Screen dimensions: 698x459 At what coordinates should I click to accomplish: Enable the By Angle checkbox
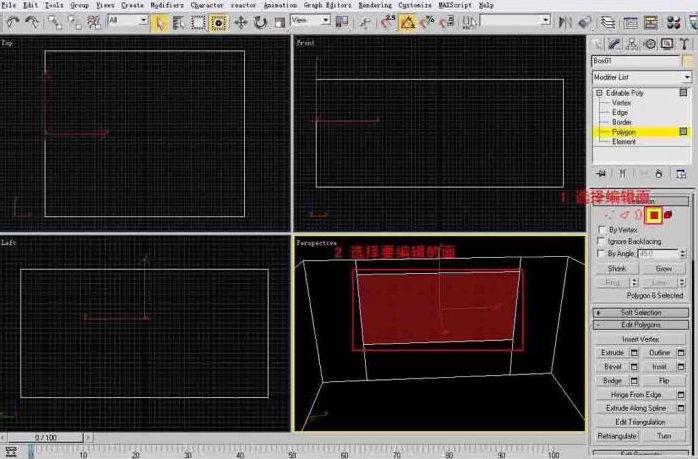[601, 253]
